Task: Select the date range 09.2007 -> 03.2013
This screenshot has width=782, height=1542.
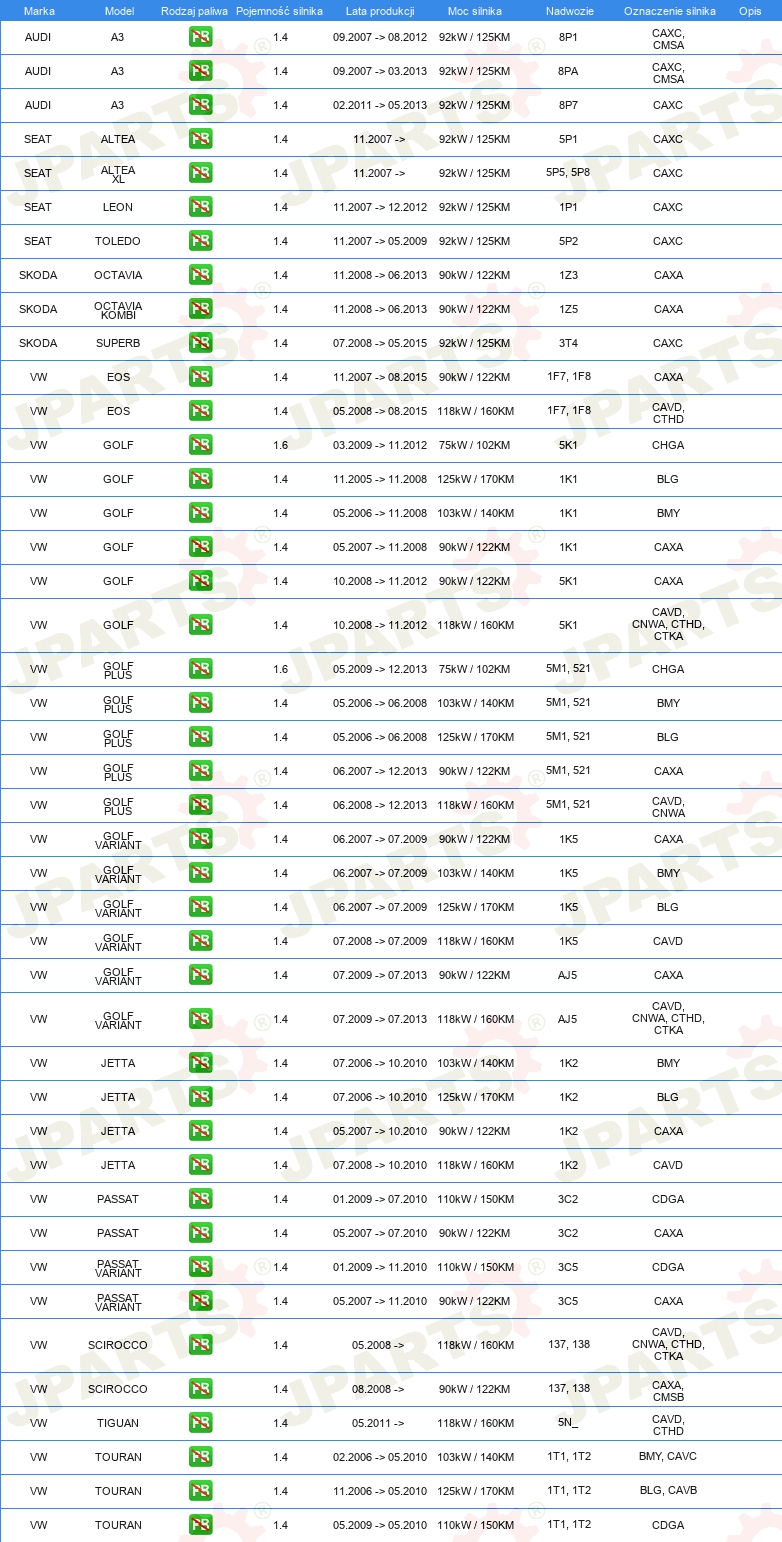Action: (x=380, y=71)
